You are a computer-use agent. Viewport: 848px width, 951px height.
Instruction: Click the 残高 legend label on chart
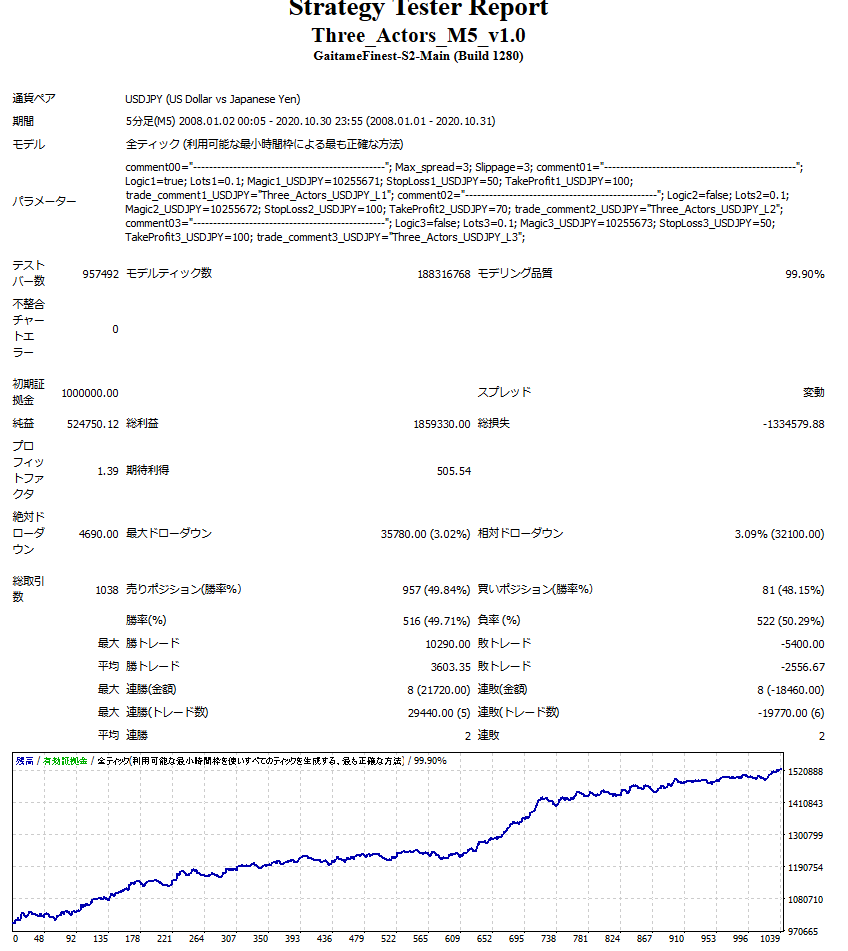(24, 761)
